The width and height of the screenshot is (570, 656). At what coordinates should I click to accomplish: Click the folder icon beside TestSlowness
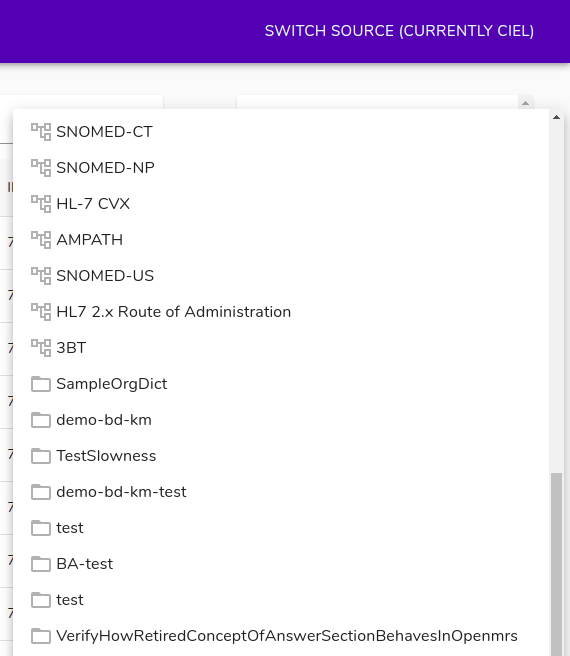pos(41,456)
